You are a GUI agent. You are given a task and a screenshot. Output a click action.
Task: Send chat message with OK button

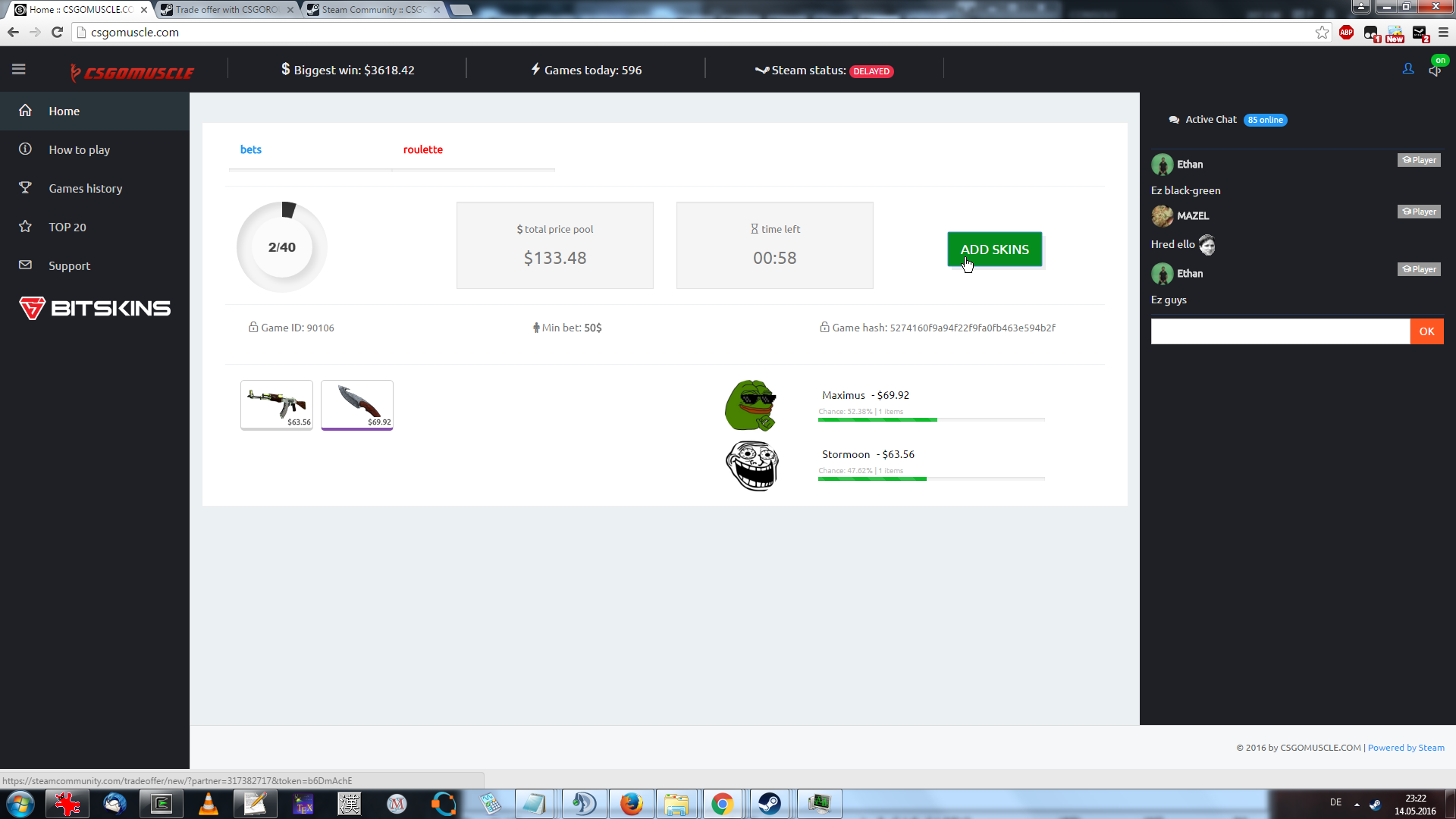[x=1426, y=331]
